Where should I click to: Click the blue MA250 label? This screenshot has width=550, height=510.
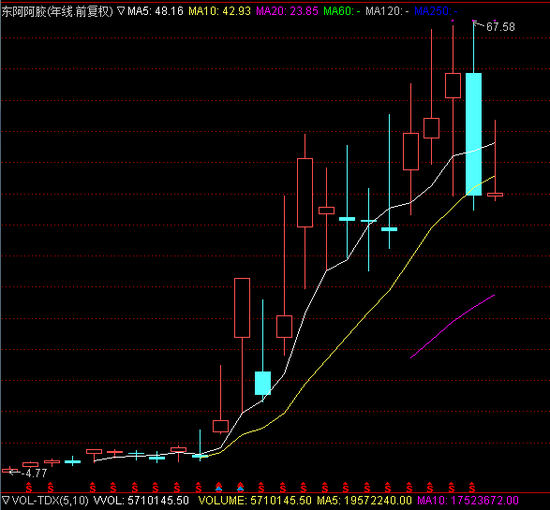(436, 11)
